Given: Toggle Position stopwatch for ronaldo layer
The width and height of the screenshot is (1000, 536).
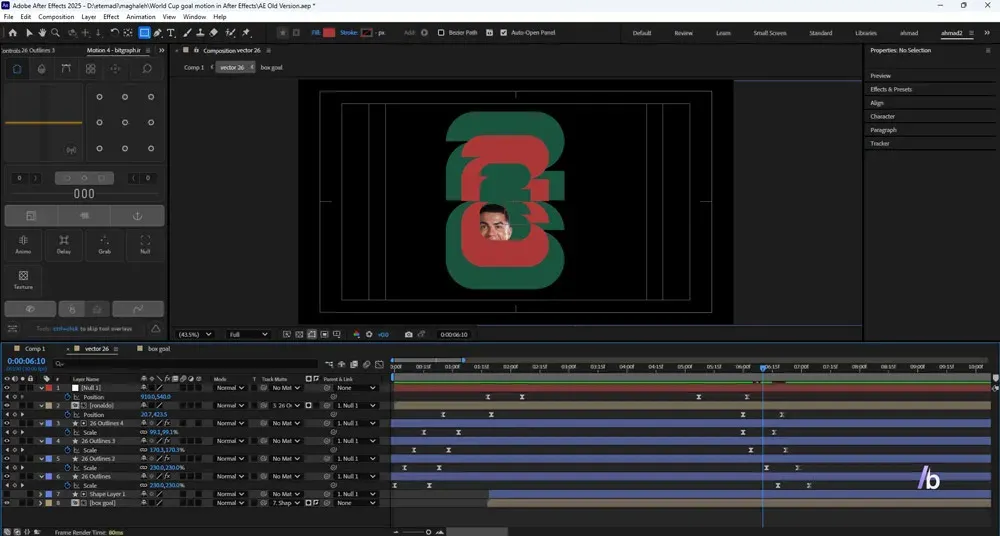Looking at the screenshot, I should tap(67, 414).
